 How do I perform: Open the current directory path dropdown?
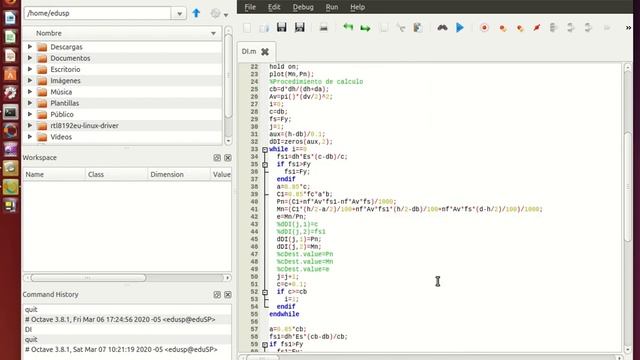point(179,13)
